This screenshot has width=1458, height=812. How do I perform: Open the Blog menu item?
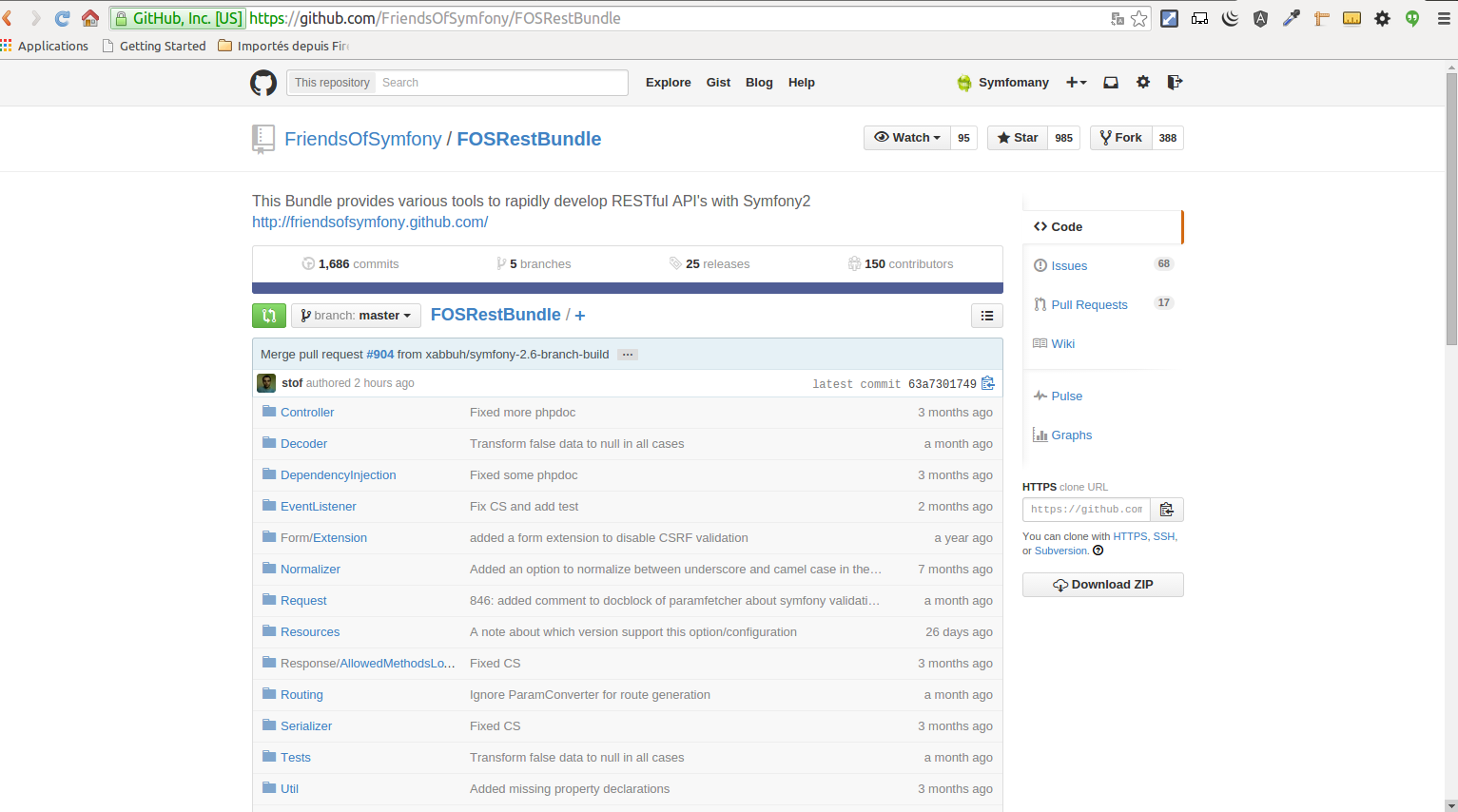(x=759, y=83)
